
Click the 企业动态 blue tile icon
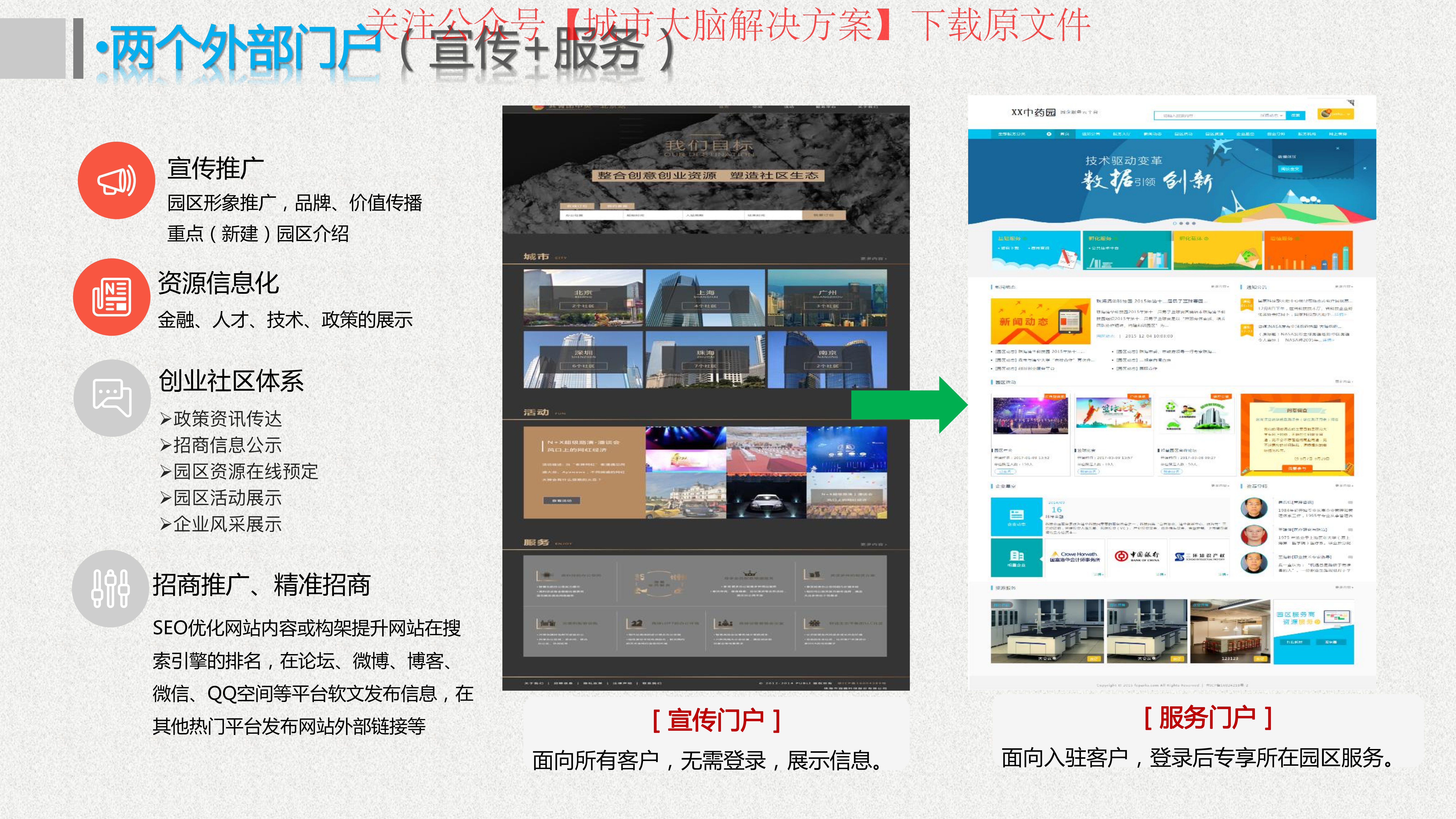pyautogui.click(x=1016, y=517)
